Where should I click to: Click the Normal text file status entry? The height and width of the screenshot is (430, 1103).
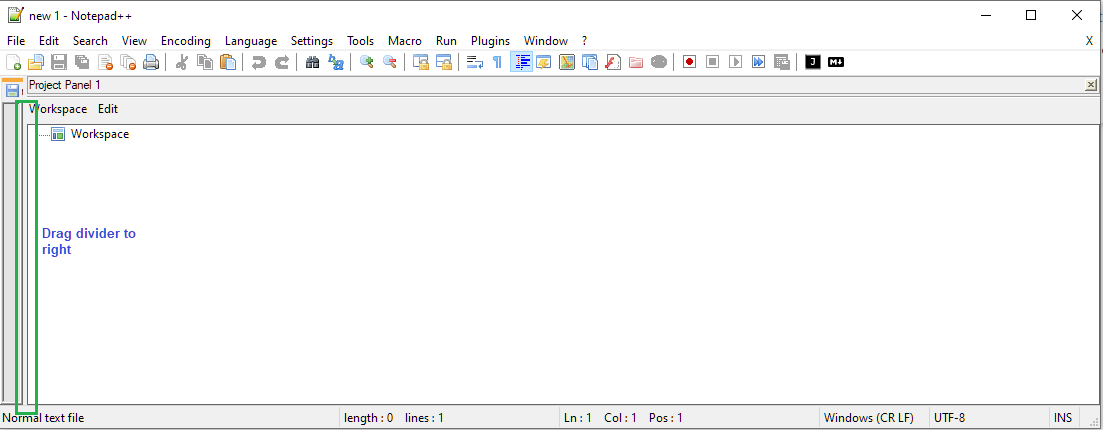tap(44, 418)
